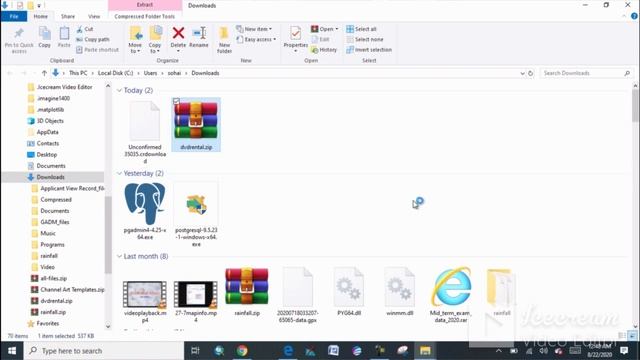This screenshot has width=640, height=360.
Task: Select the pgadmin4 elephant installer file
Action: pyautogui.click(x=145, y=211)
